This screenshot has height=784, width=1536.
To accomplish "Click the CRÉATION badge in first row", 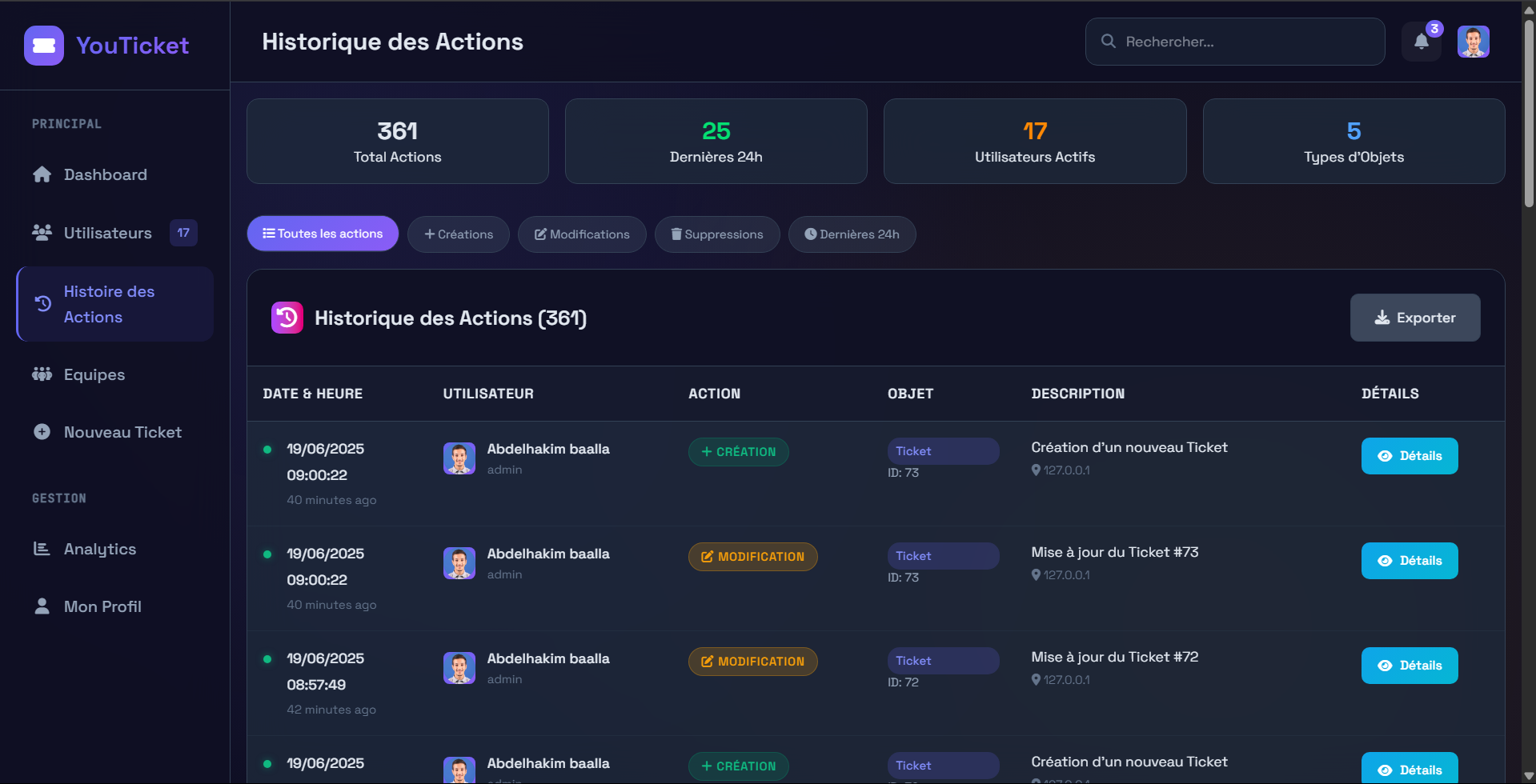I will [x=739, y=452].
